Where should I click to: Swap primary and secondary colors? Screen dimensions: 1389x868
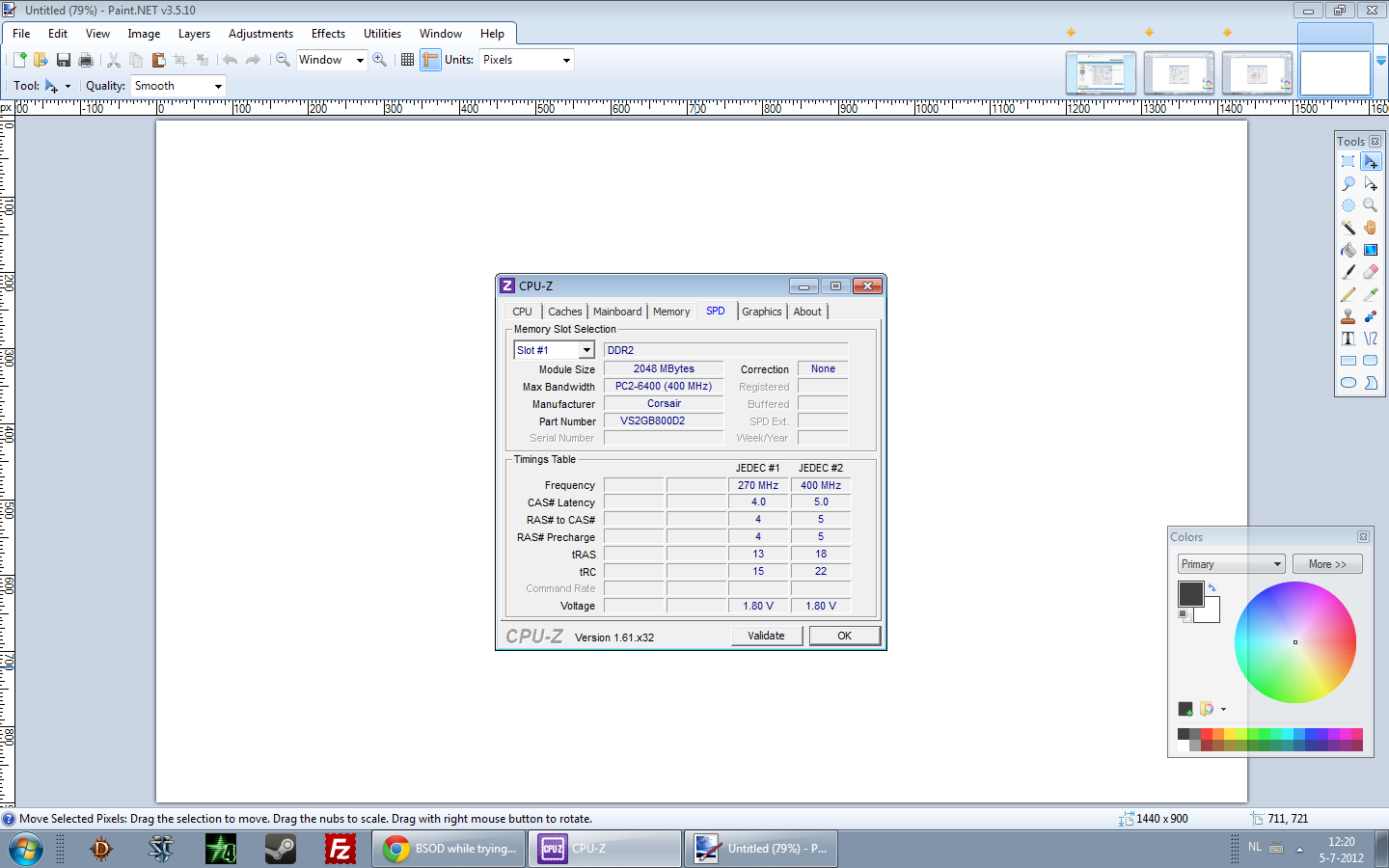pyautogui.click(x=1212, y=587)
